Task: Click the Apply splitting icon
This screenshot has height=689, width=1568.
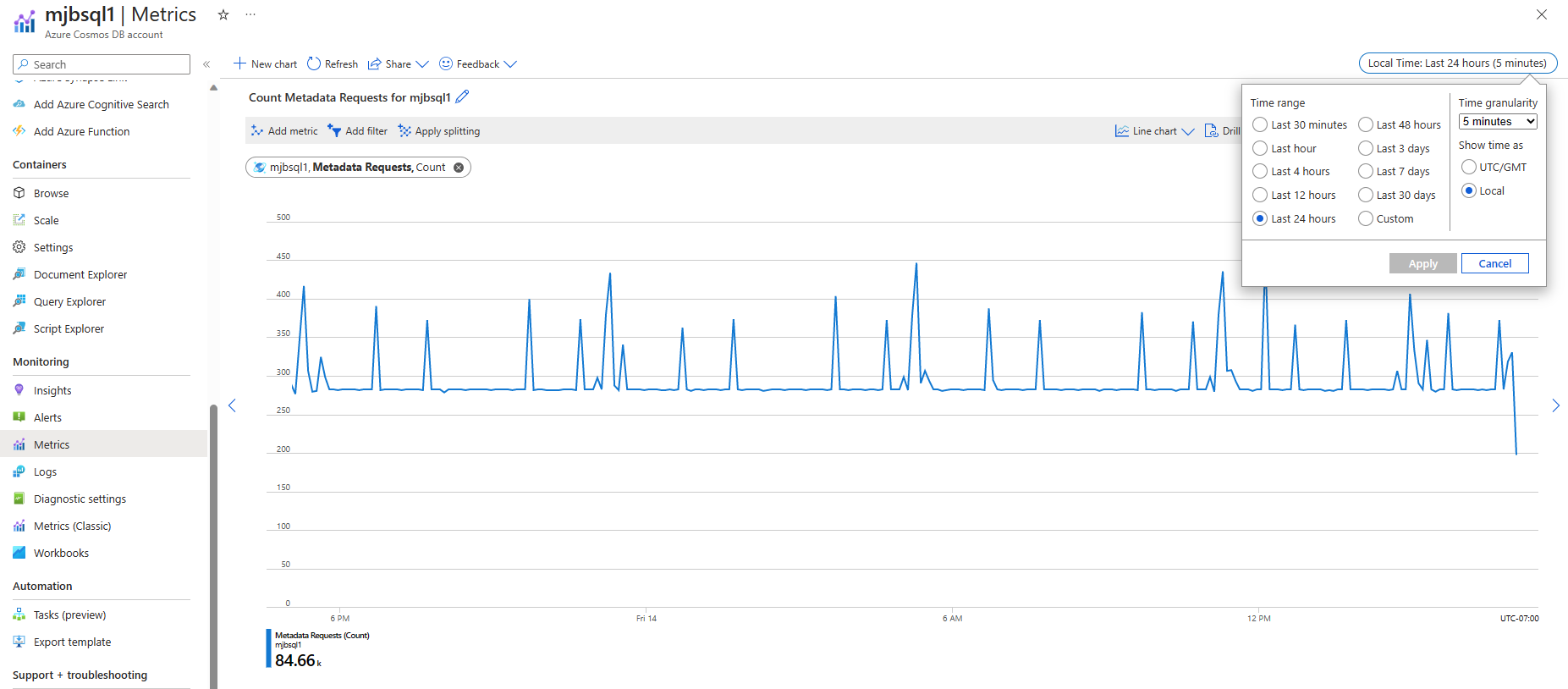Action: [x=405, y=131]
